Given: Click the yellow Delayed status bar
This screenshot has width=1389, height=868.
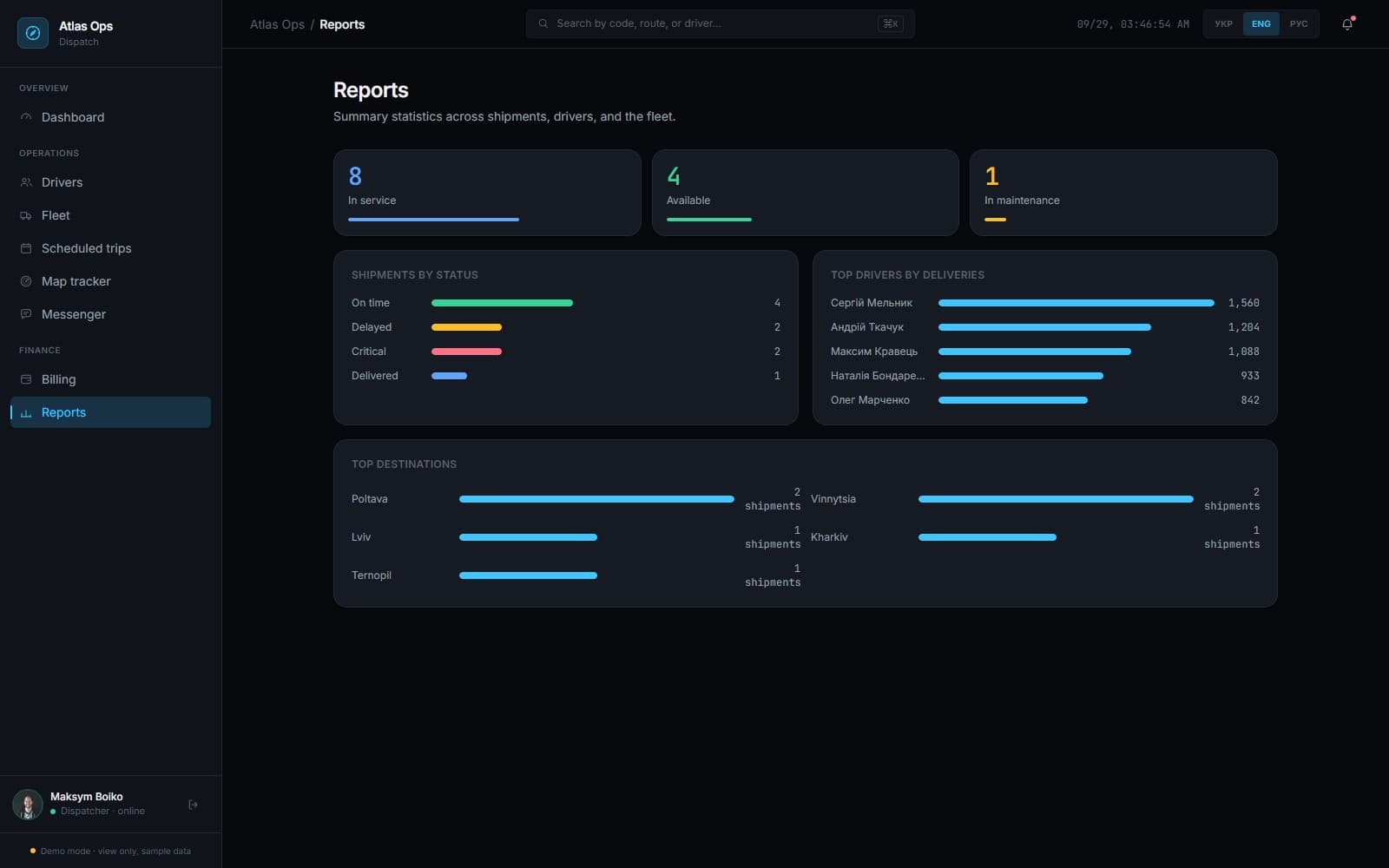Looking at the screenshot, I should 466,327.
